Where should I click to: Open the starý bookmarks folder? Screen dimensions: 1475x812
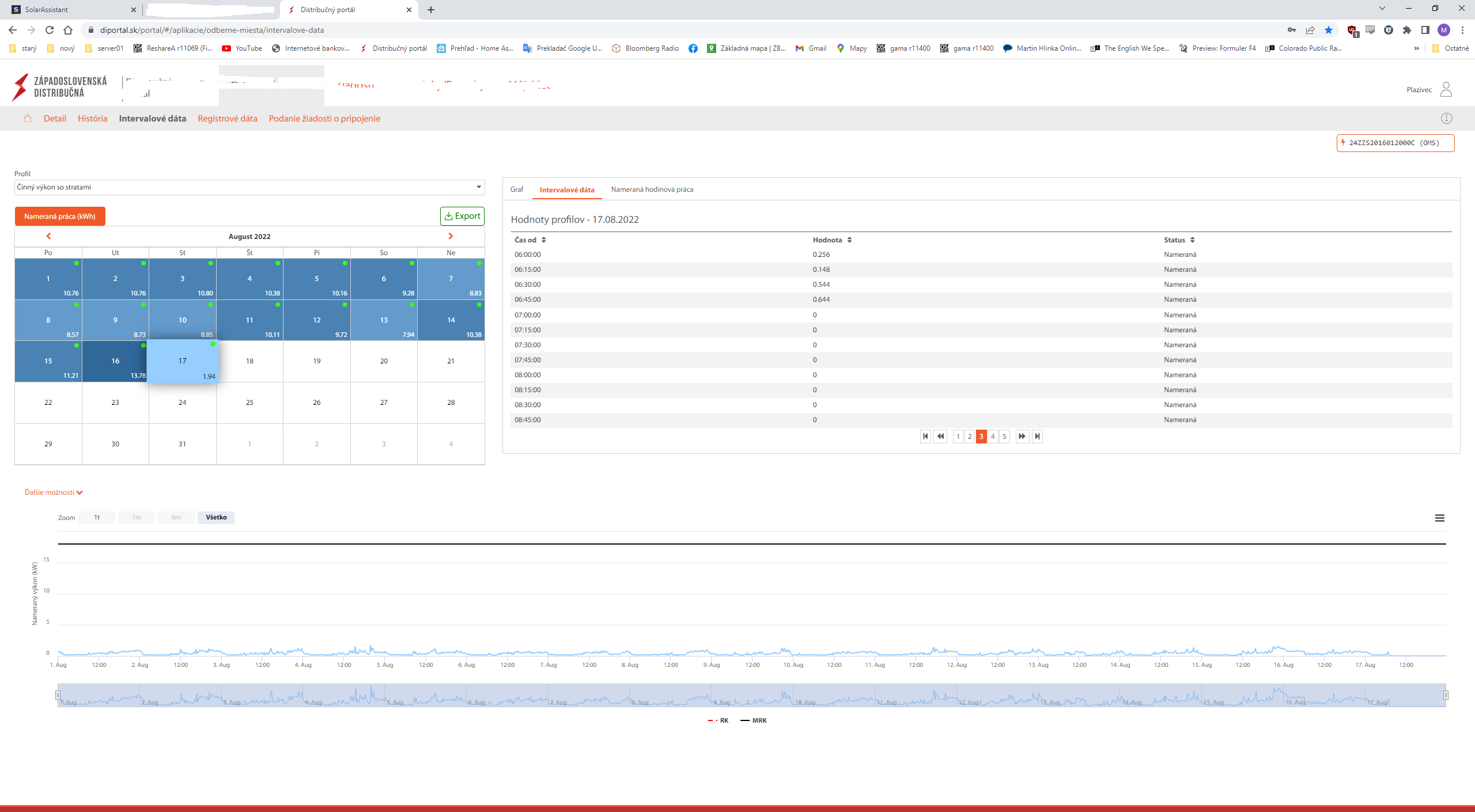[x=23, y=48]
